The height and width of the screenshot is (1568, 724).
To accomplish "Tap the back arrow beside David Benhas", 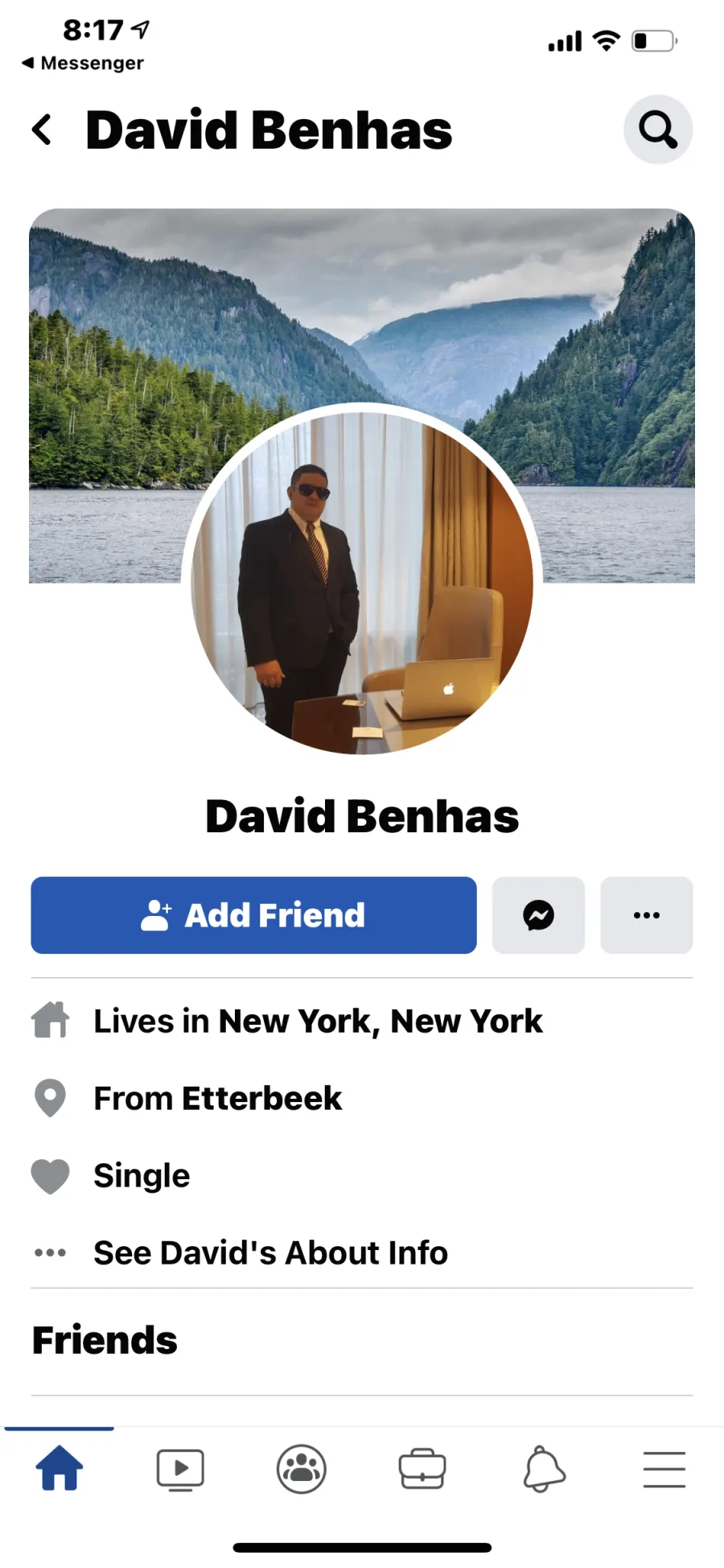I will pos(42,130).
